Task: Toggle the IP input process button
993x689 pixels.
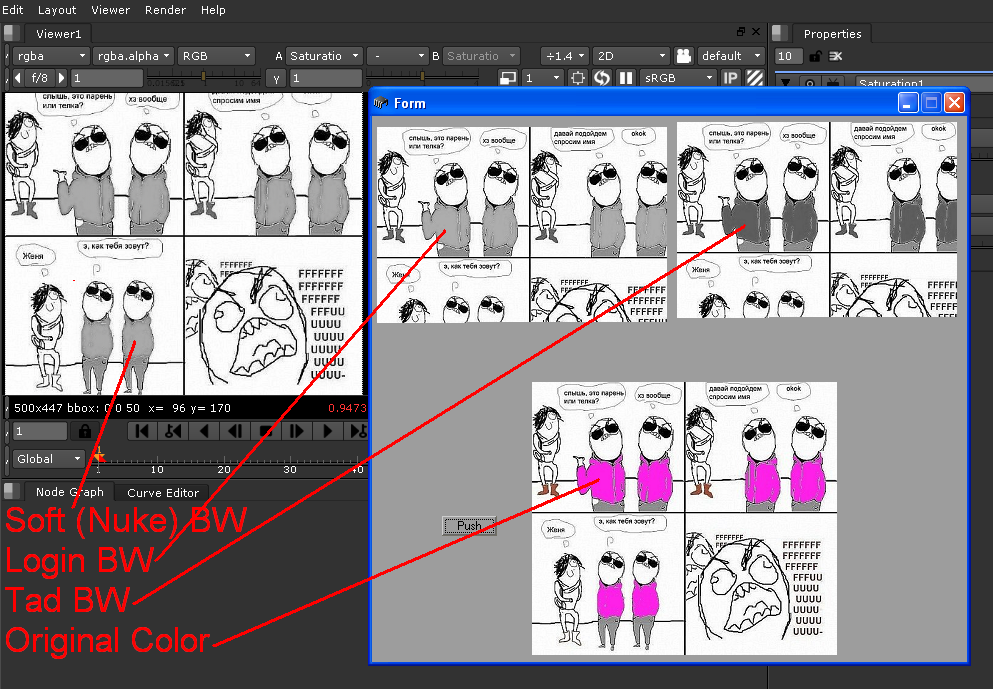Action: [731, 78]
